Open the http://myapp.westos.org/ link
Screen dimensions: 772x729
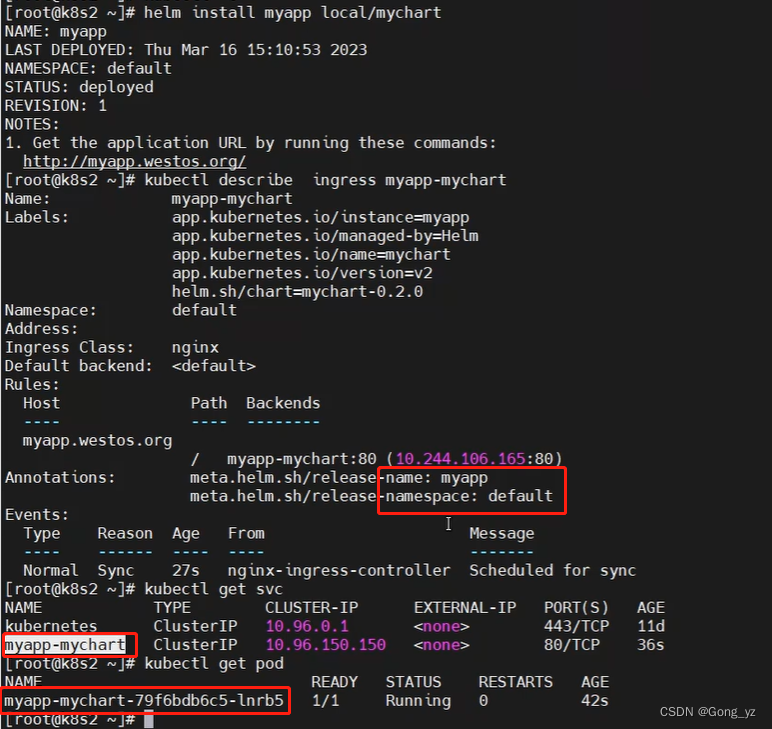(134, 161)
